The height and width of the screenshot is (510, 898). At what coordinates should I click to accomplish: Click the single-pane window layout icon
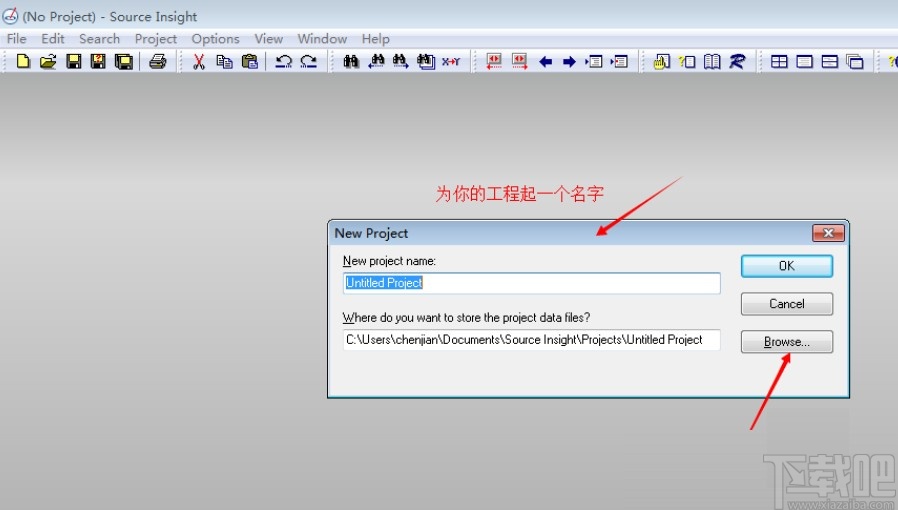point(804,61)
